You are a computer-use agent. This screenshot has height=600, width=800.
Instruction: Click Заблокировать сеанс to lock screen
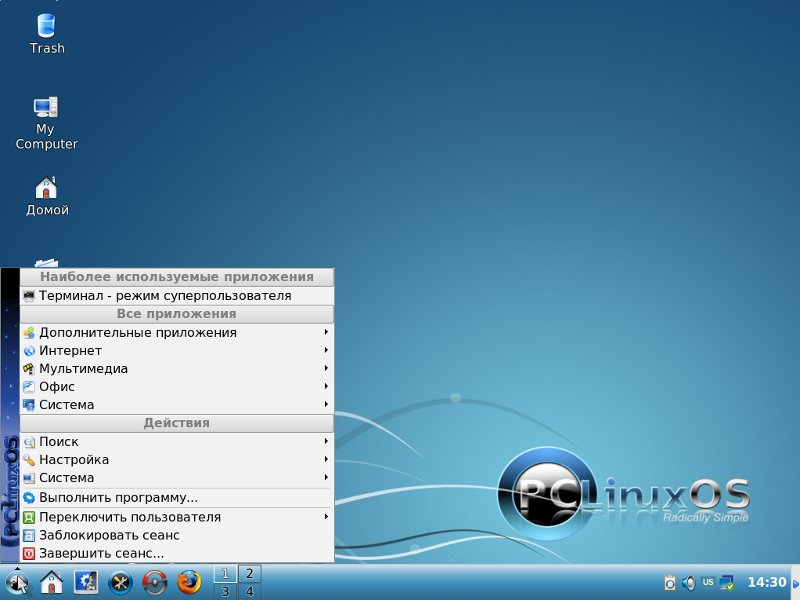pos(109,535)
